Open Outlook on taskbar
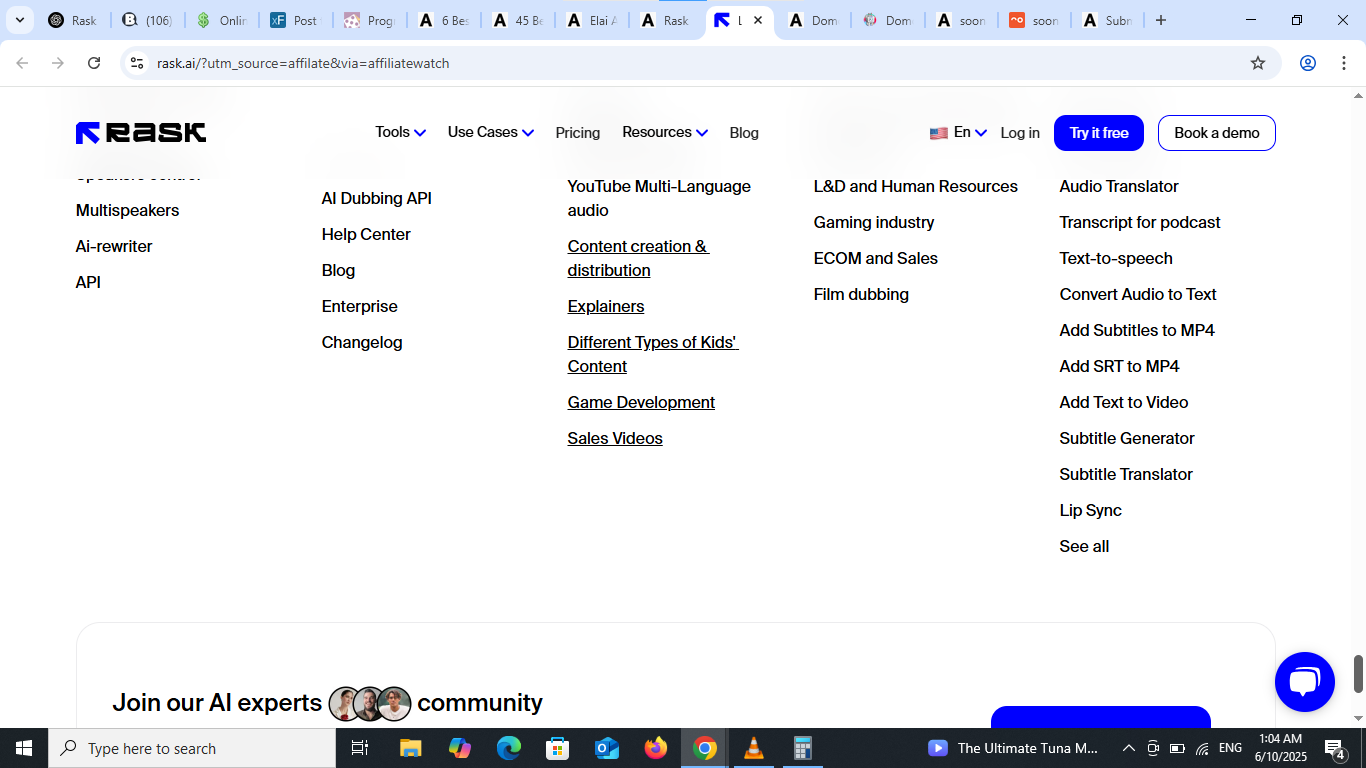The image size is (1366, 768). pos(607,748)
